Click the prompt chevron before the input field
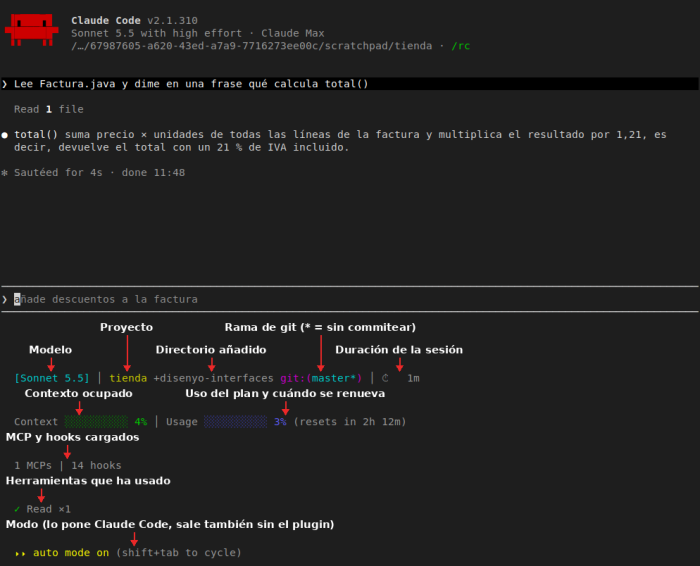This screenshot has width=700, height=566. pyautogui.click(x=4, y=299)
